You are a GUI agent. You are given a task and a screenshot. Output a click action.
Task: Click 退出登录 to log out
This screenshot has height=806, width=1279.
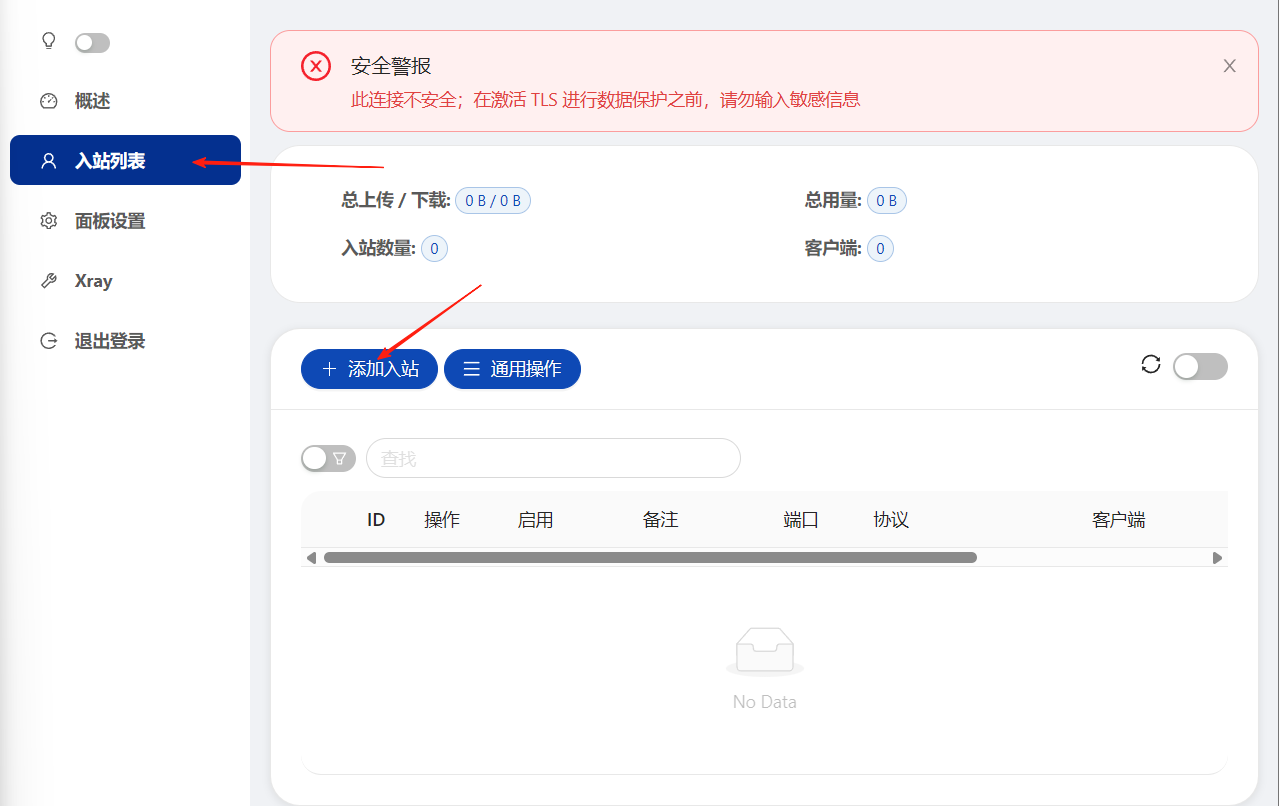coord(110,341)
